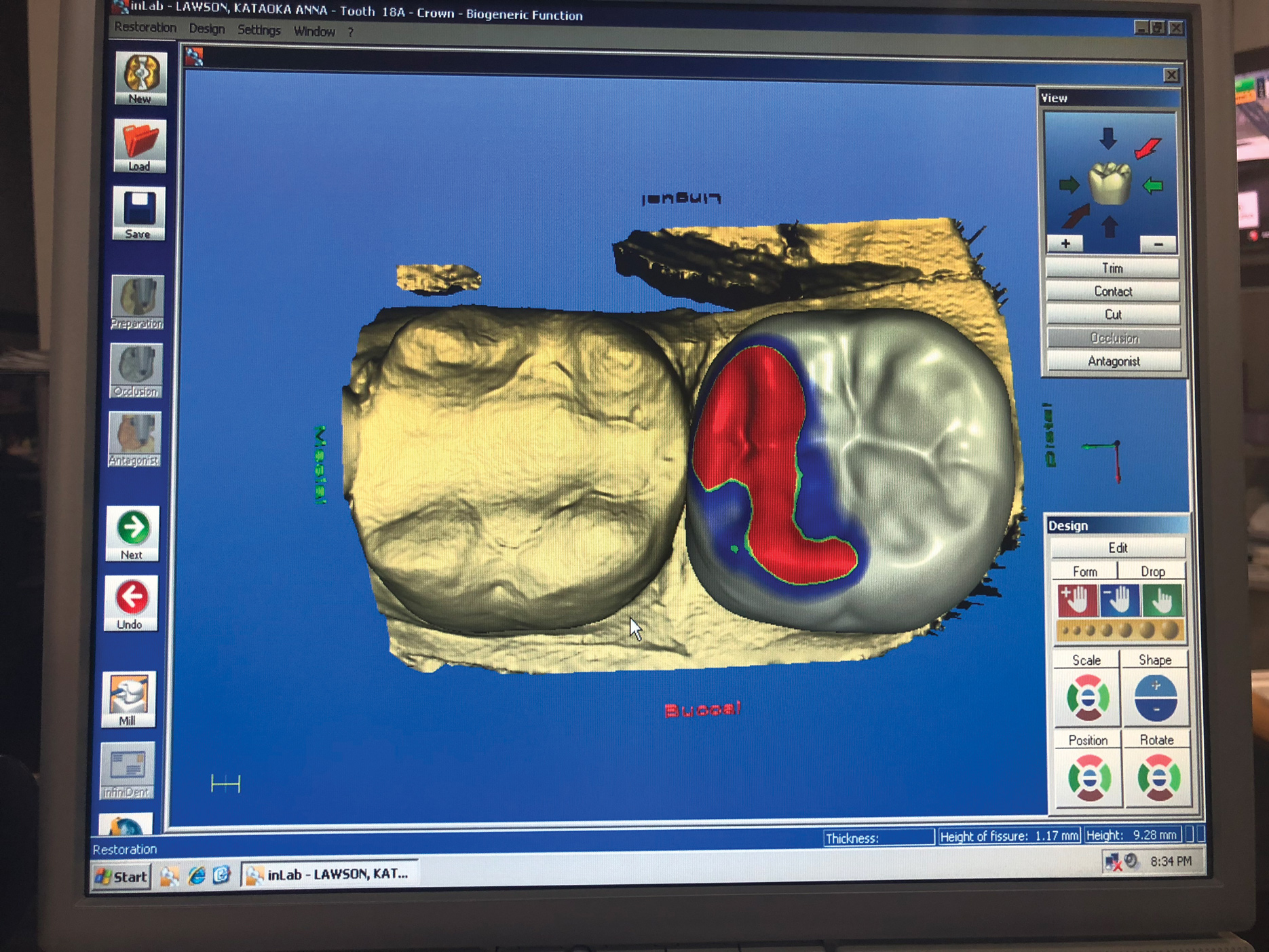Undo the last action with red arrow
This screenshot has height=952, width=1269.
131,602
